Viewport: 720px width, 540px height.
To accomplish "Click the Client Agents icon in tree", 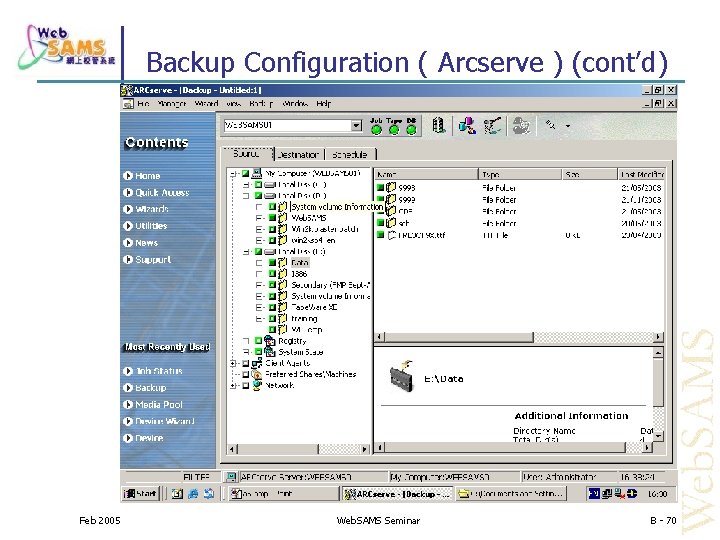I will click(257, 363).
